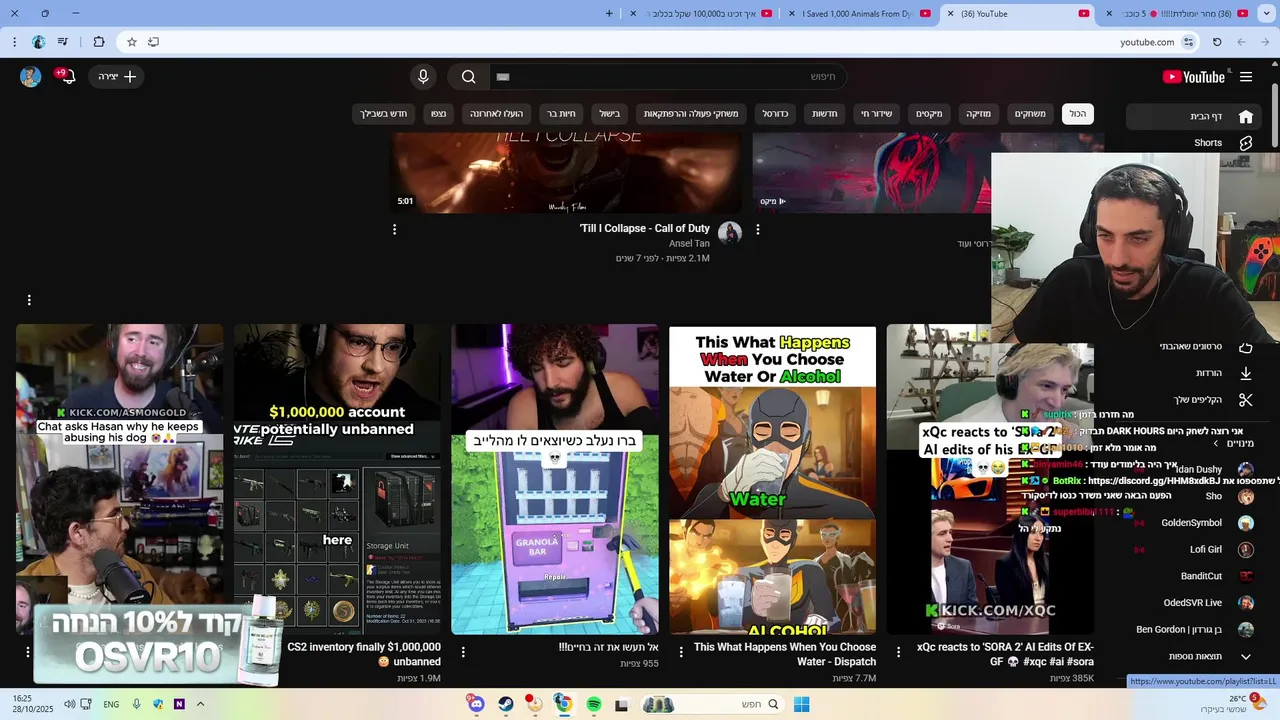This screenshot has height=720, width=1280.
Task: Open the YouTube hamburger guide menu
Action: click(1246, 77)
